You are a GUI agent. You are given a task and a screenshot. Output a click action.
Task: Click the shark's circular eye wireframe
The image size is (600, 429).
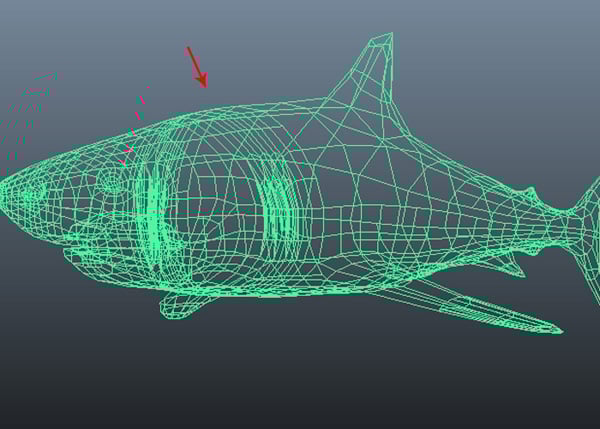(111, 183)
